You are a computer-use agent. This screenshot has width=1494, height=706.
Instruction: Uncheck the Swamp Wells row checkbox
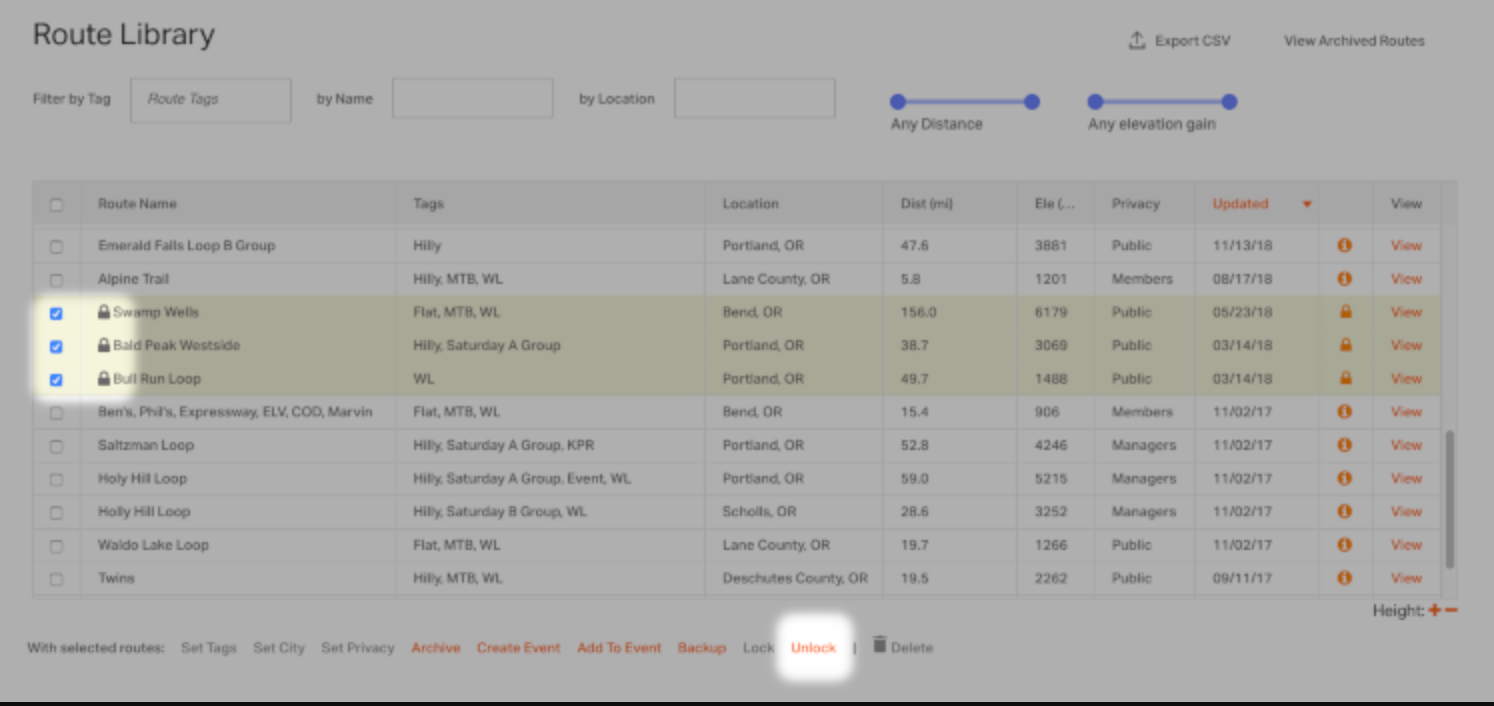pyautogui.click(x=56, y=313)
